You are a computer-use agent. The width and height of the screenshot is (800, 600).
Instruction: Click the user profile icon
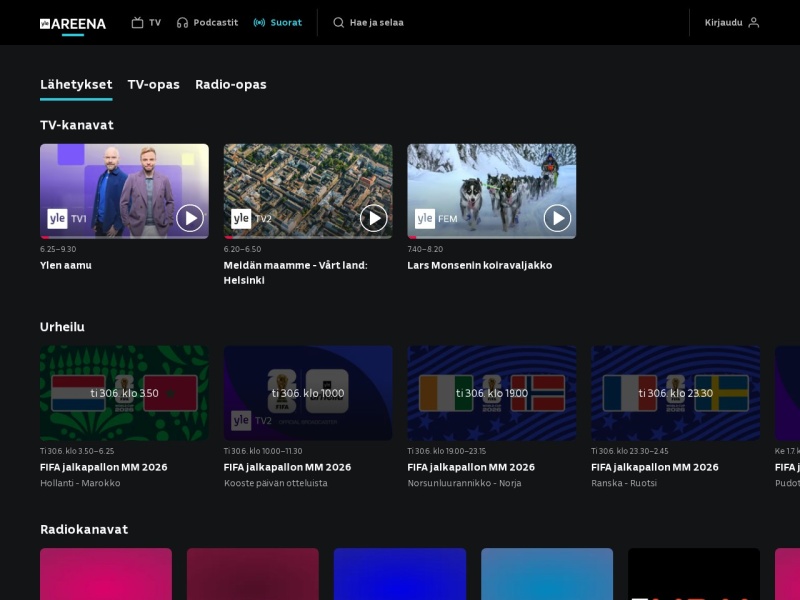tap(754, 22)
